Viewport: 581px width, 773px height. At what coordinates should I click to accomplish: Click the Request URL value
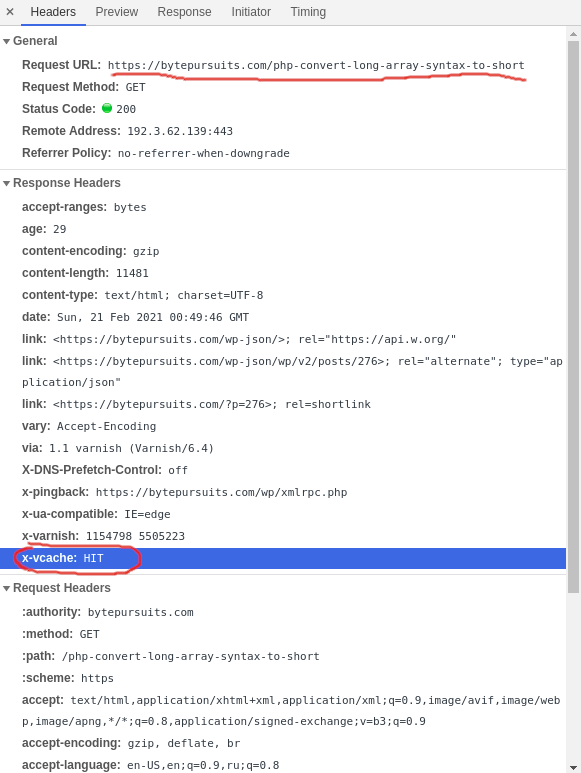316,66
